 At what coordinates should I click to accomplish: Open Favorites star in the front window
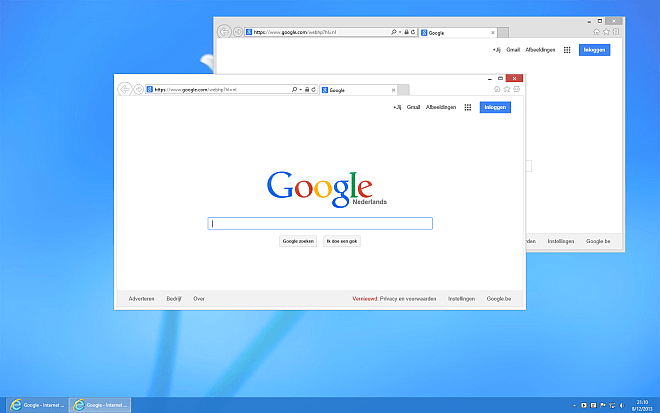[507, 89]
